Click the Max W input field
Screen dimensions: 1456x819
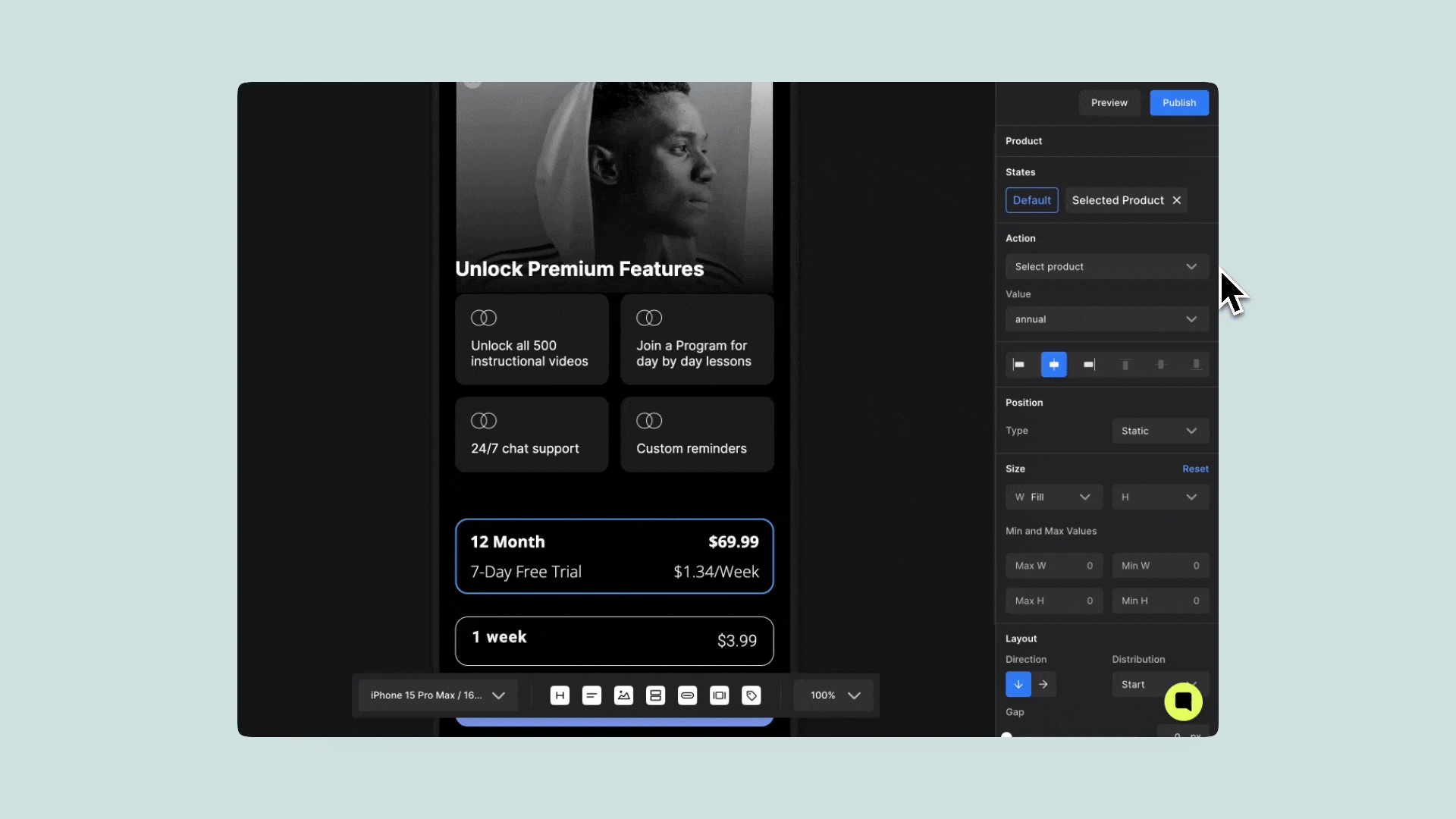point(1053,566)
